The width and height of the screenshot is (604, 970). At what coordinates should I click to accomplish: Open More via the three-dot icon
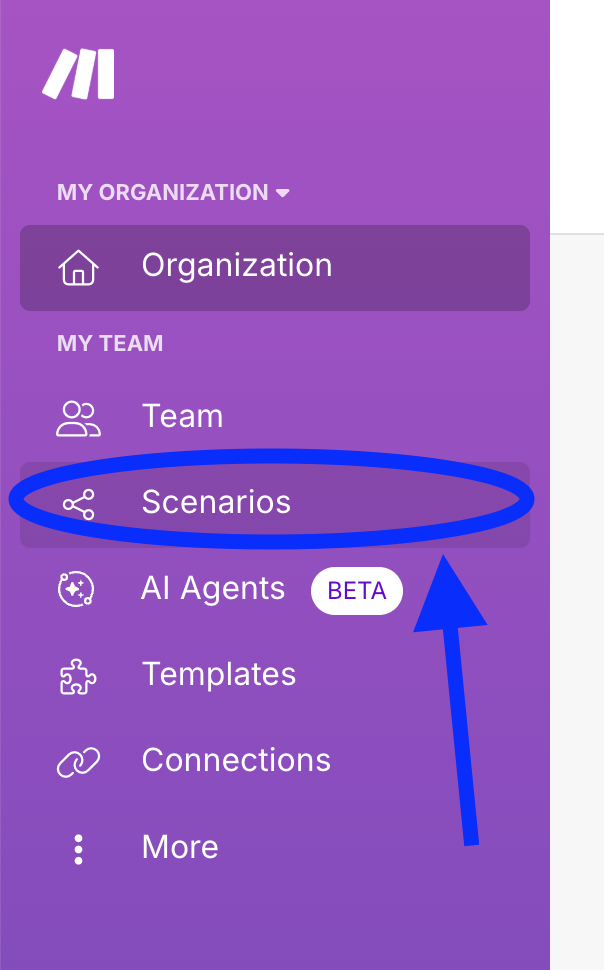point(79,847)
